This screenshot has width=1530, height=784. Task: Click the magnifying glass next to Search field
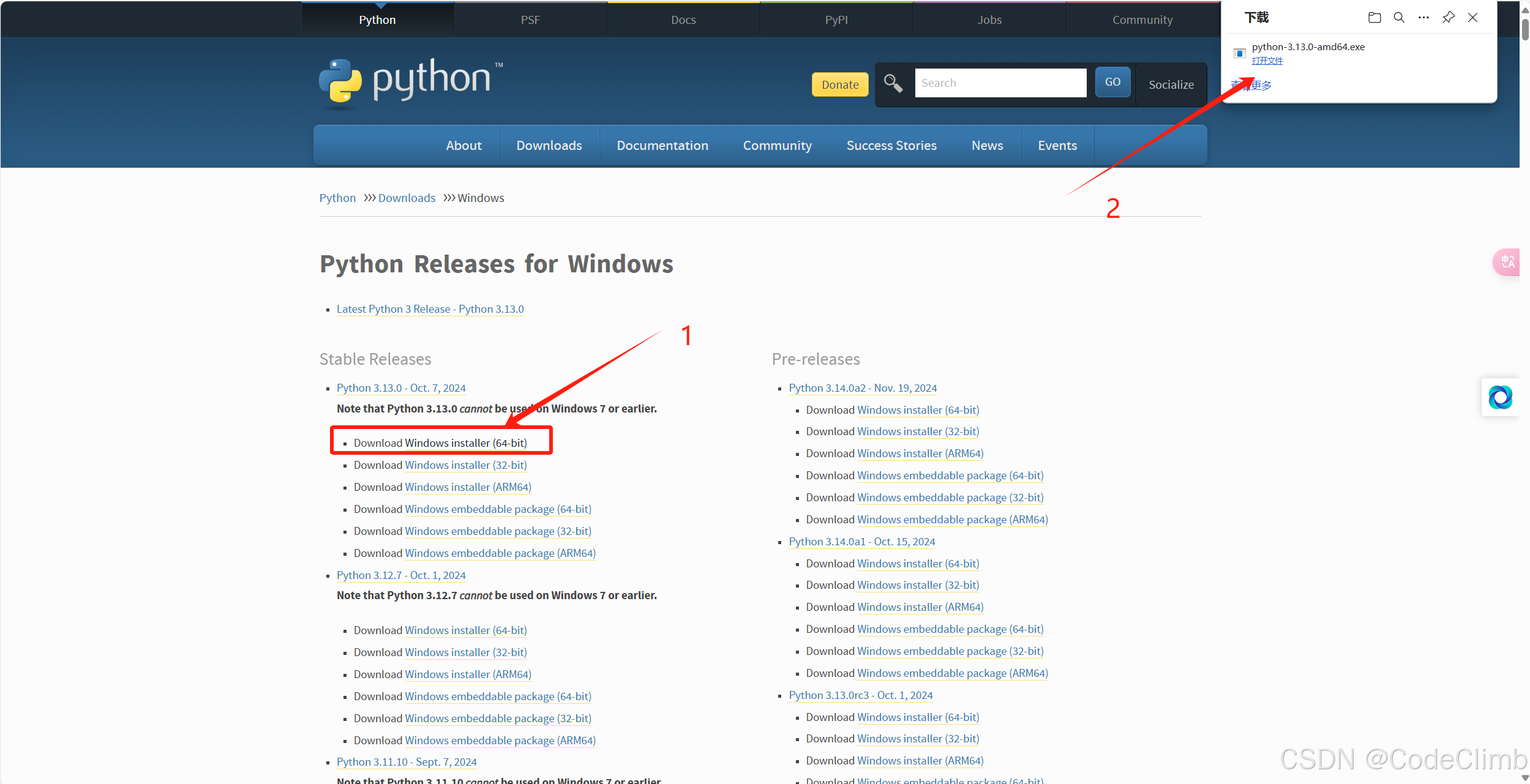pos(893,83)
